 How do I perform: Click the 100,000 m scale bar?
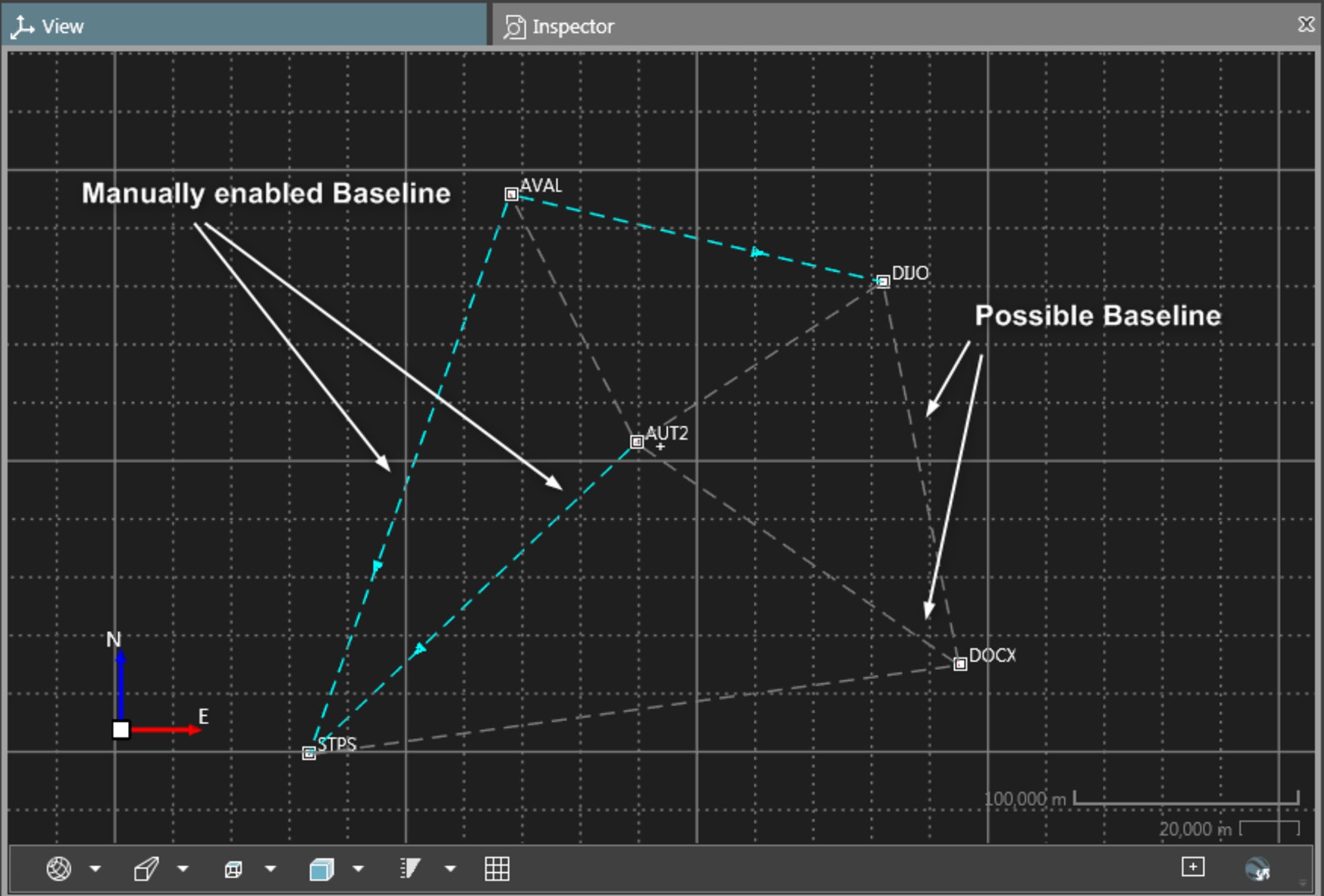(x=1186, y=798)
